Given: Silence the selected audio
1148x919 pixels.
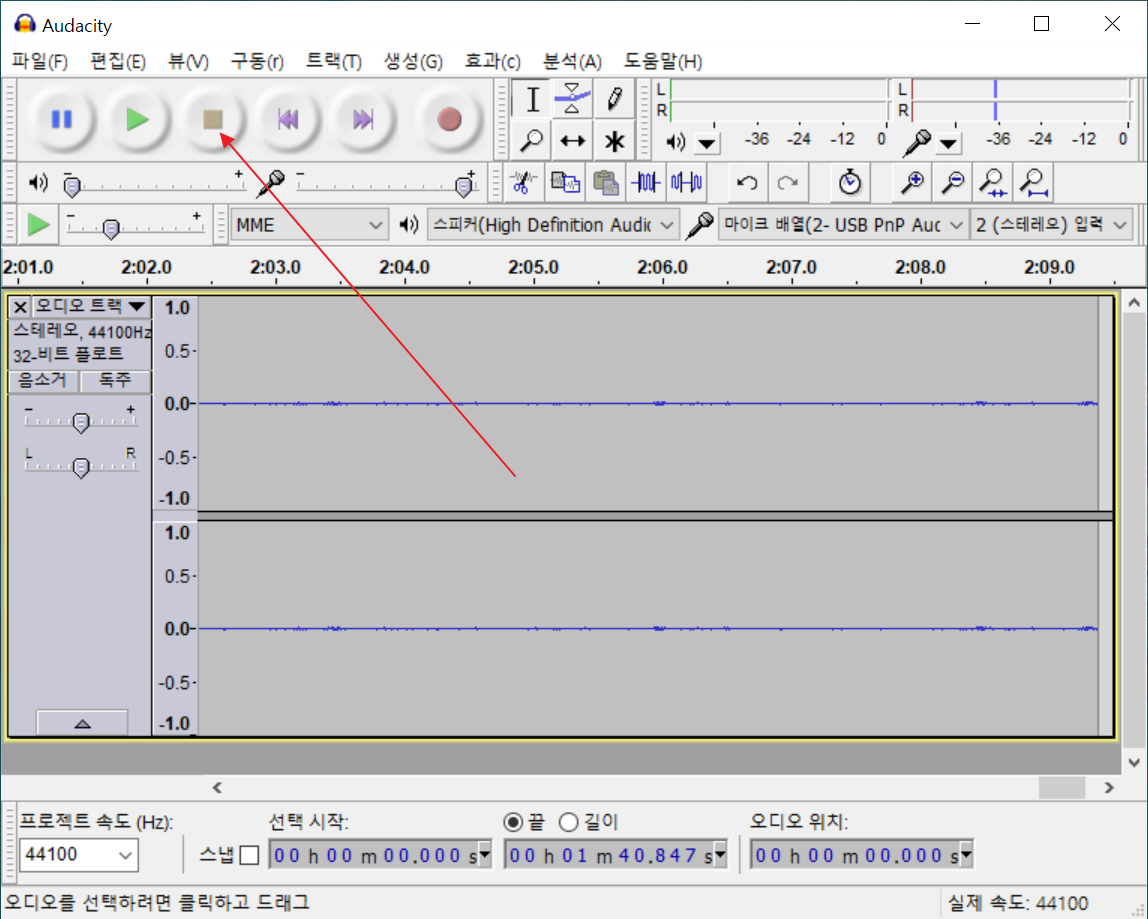Looking at the screenshot, I should 687,182.
